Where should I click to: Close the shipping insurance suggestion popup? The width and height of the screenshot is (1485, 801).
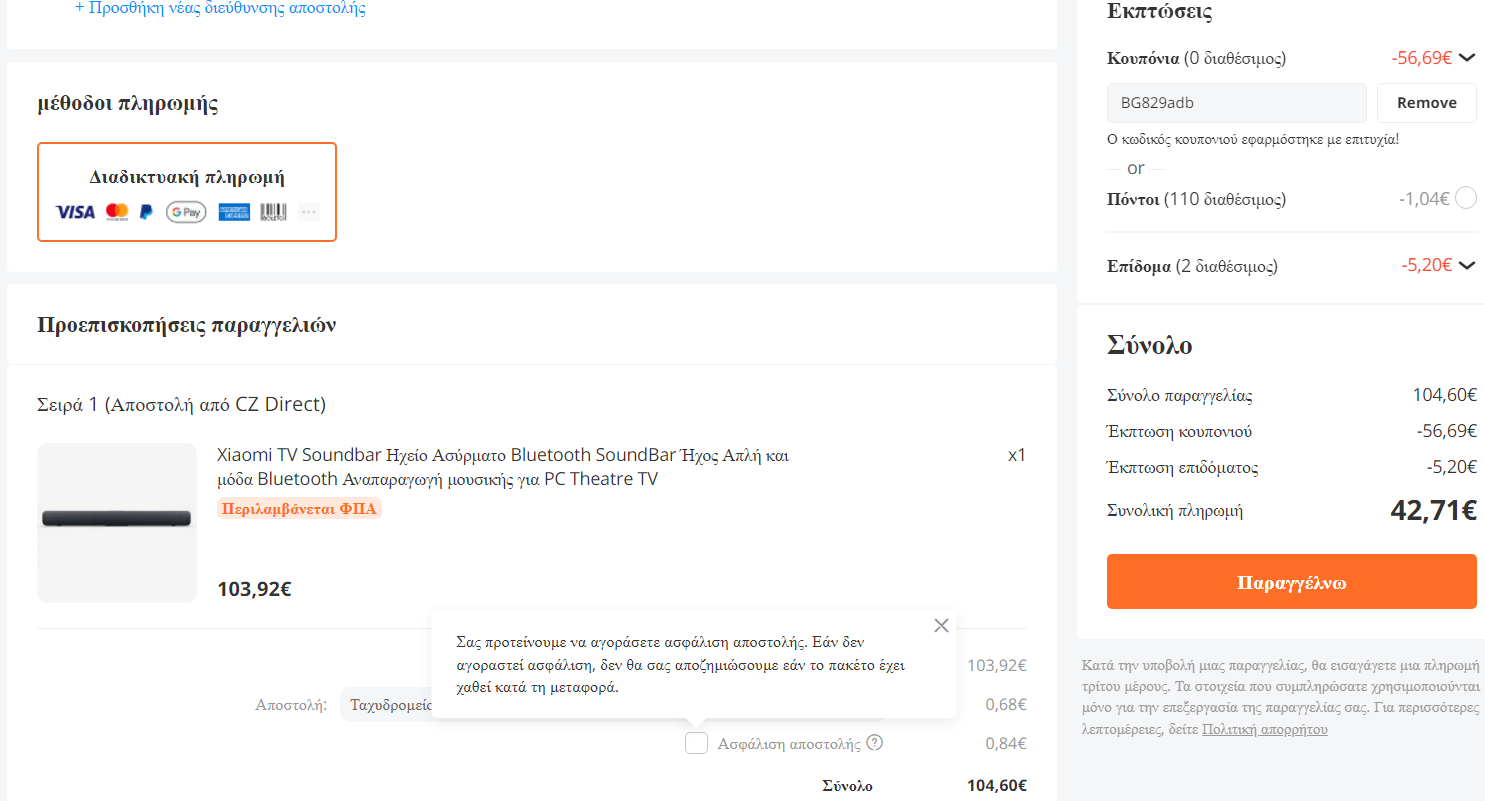pyautogui.click(x=941, y=626)
